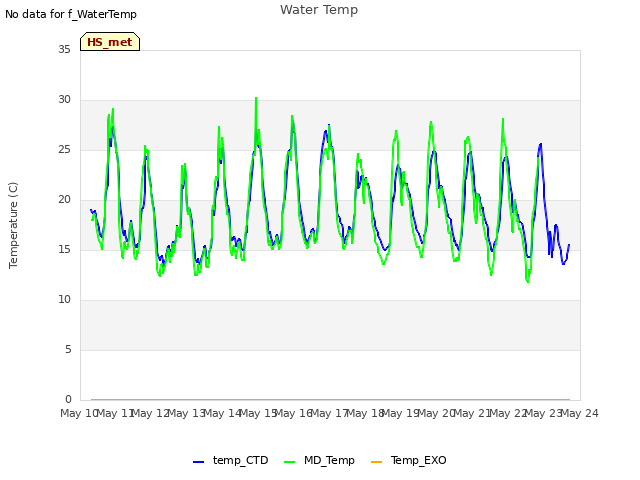Click the May 10 x-axis label
Image resolution: width=640 pixels, height=480 pixels.
(79, 413)
